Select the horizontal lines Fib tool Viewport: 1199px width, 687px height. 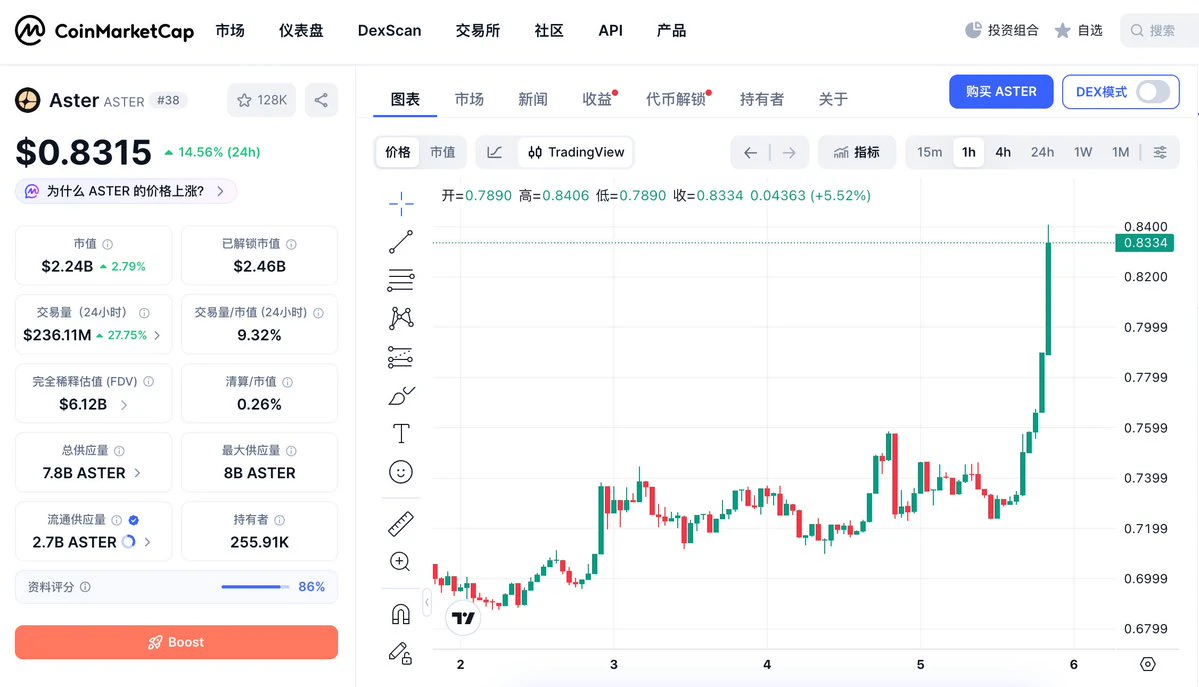401,280
